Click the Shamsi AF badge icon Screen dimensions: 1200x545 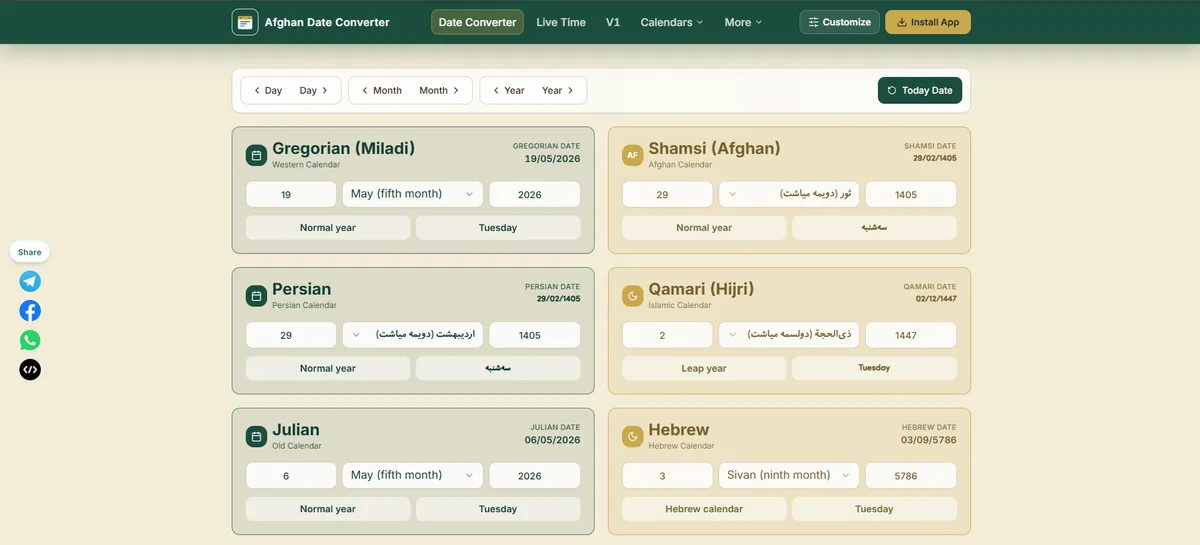click(632, 155)
